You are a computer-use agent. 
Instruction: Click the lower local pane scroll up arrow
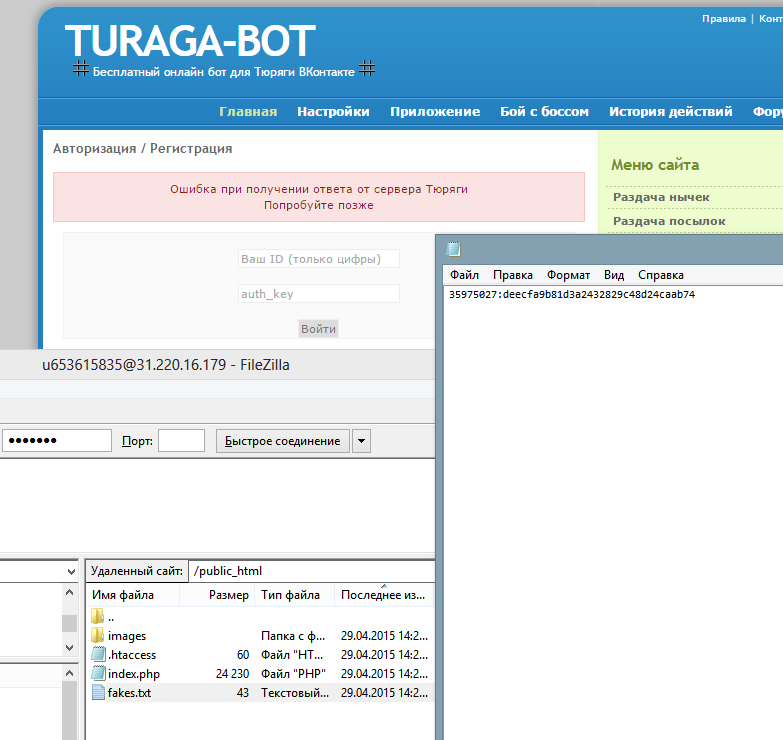[69, 674]
